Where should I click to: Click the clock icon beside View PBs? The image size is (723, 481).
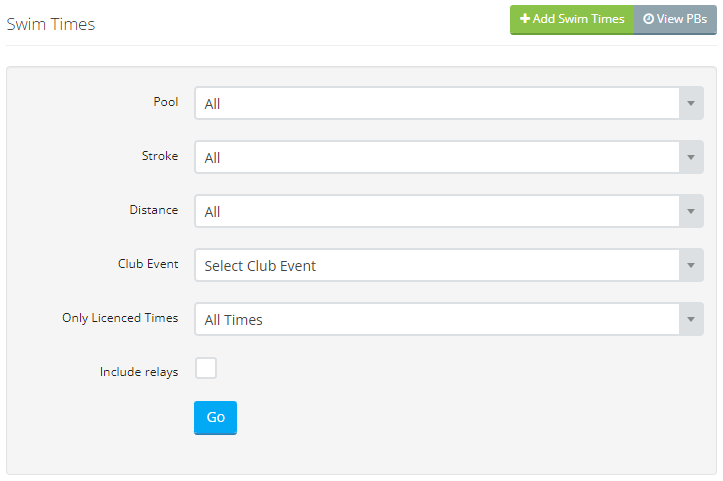(648, 19)
